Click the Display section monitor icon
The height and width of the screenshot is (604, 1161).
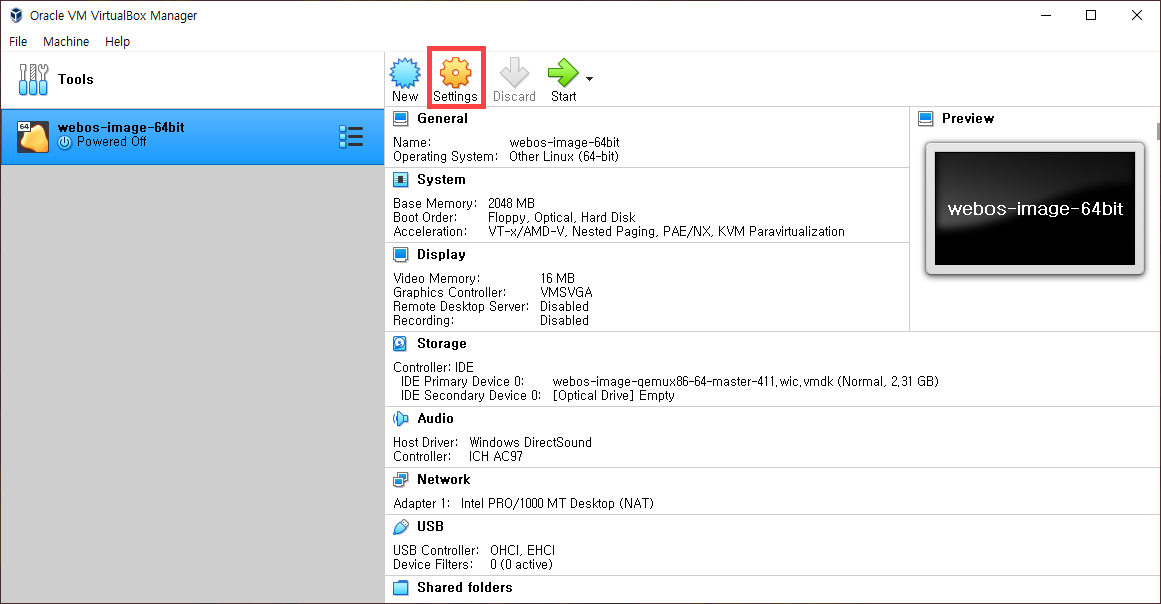401,255
